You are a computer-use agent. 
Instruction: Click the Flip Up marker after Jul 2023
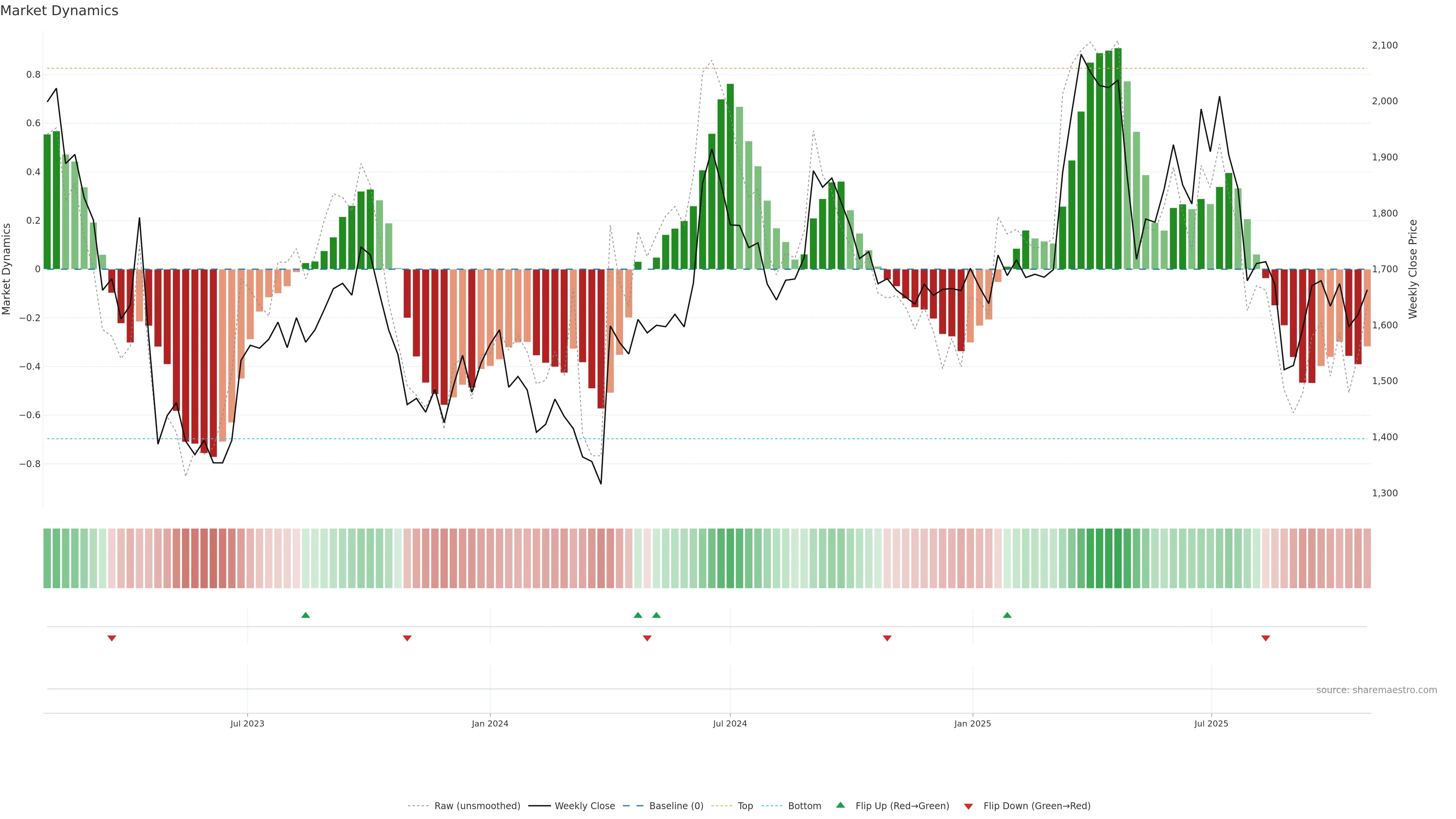[x=306, y=615]
